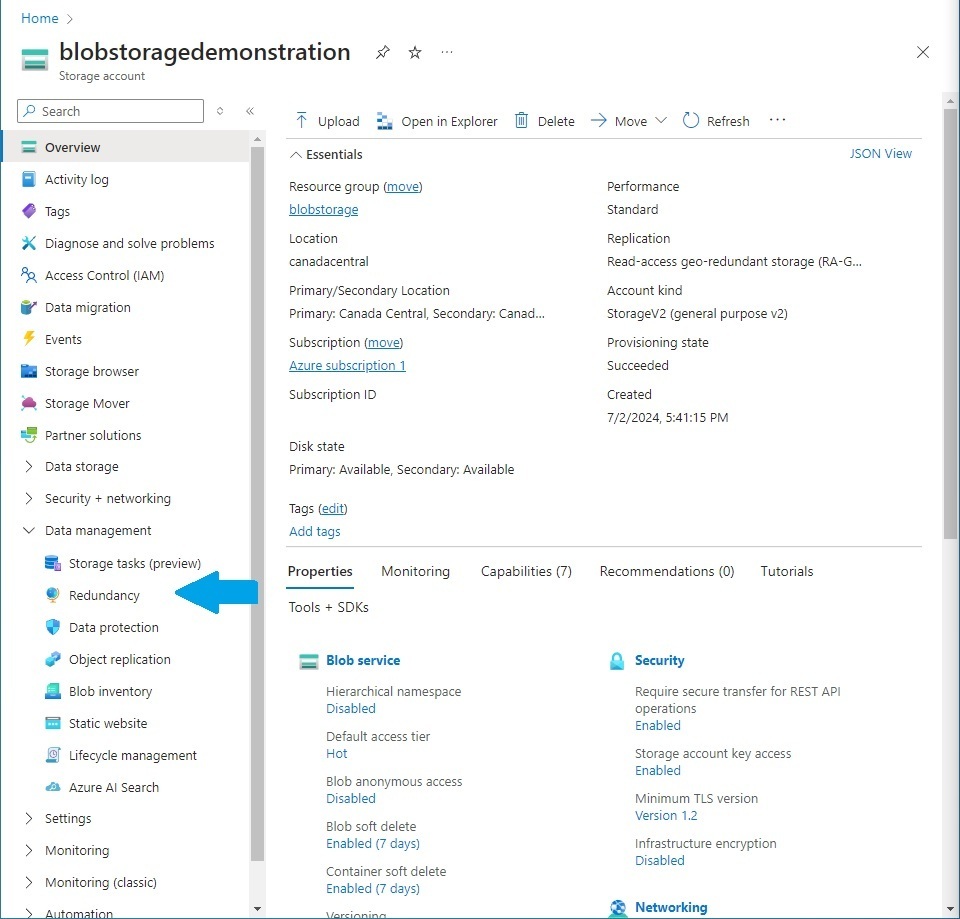960x919 pixels.
Task: Add storage account to favorites star
Action: coord(415,53)
